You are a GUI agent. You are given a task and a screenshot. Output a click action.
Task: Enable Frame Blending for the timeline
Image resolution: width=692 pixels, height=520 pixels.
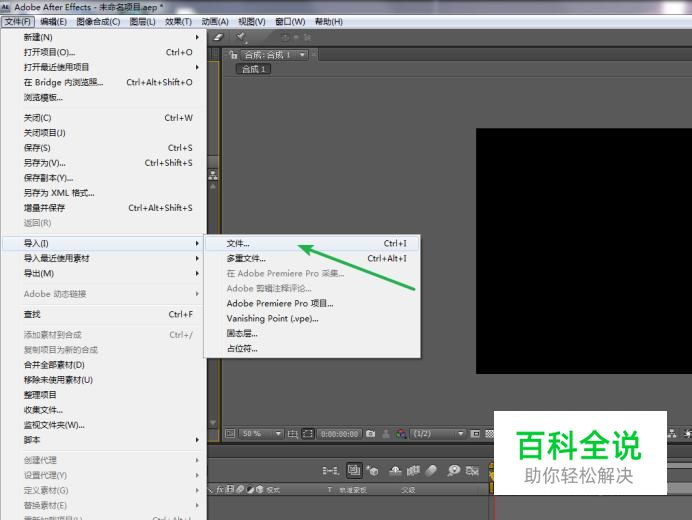413,471
